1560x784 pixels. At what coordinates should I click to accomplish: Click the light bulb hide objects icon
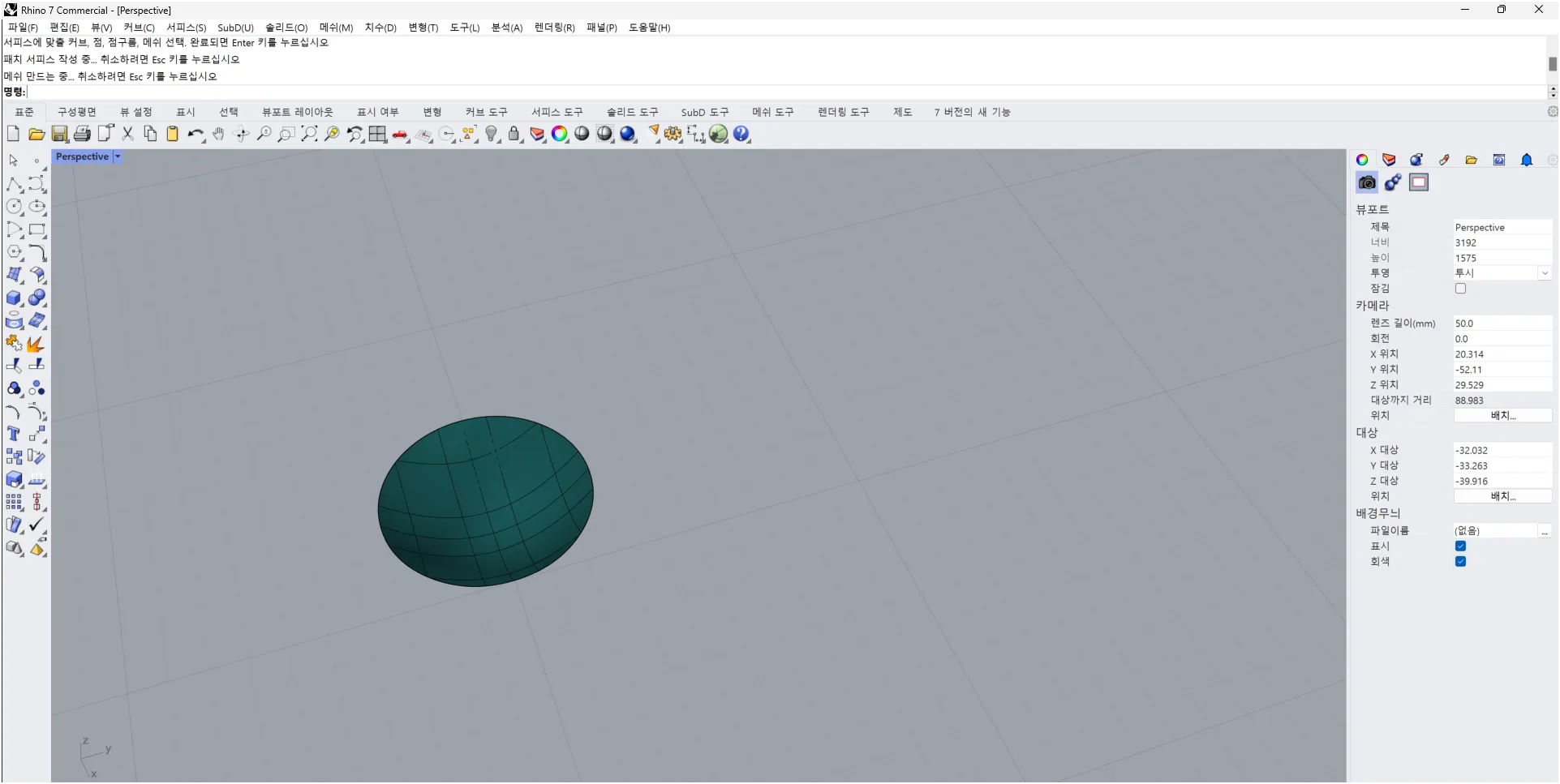pyautogui.click(x=492, y=134)
